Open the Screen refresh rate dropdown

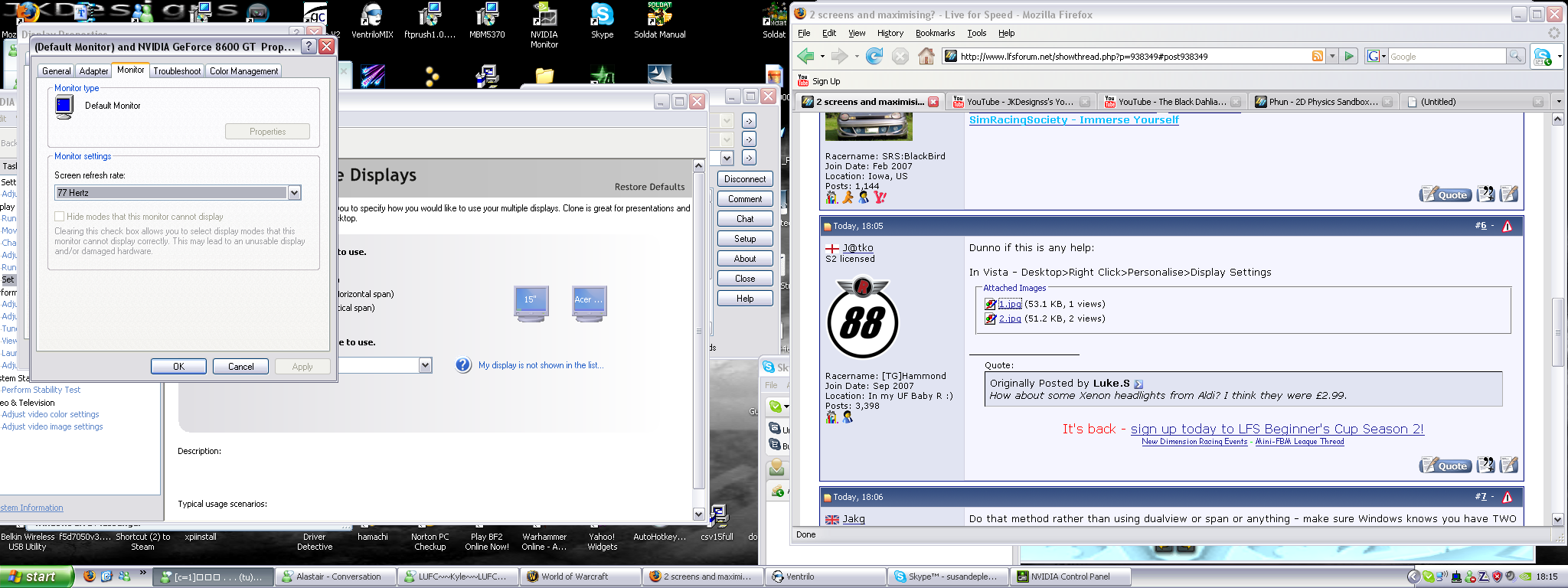295,193
